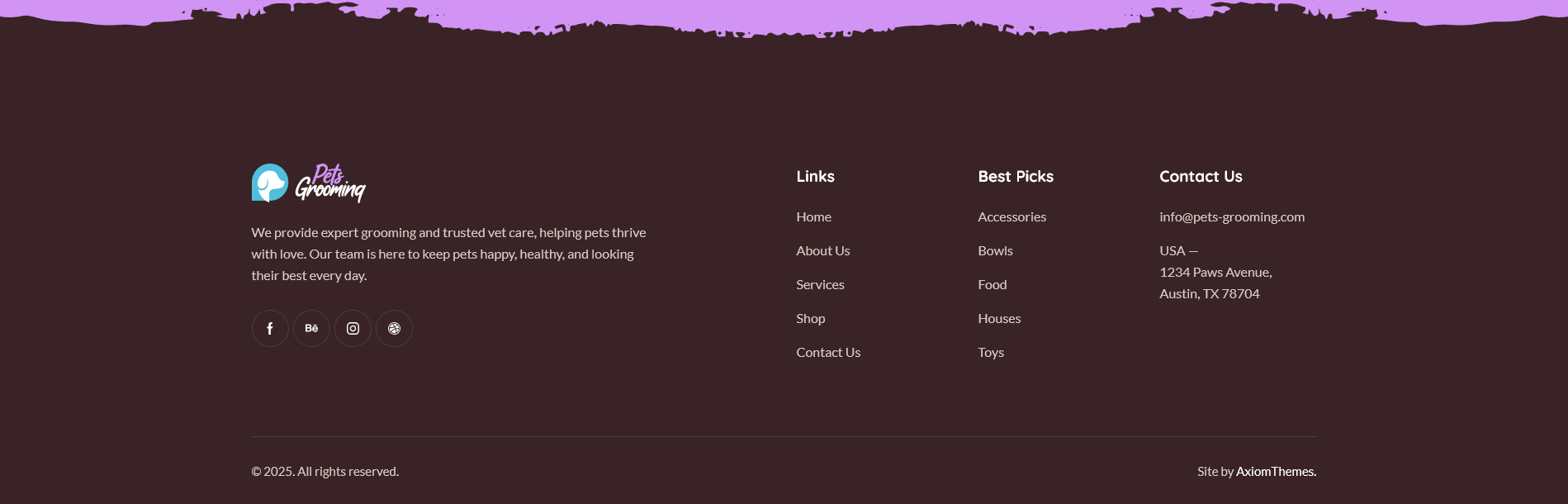Click the Dribbble social icon
The height and width of the screenshot is (504, 1568).
[x=394, y=329]
